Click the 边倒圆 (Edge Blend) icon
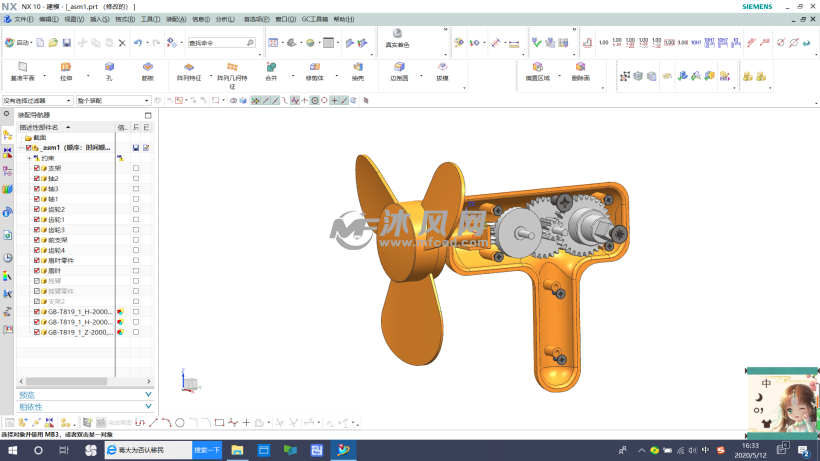 pyautogui.click(x=399, y=67)
